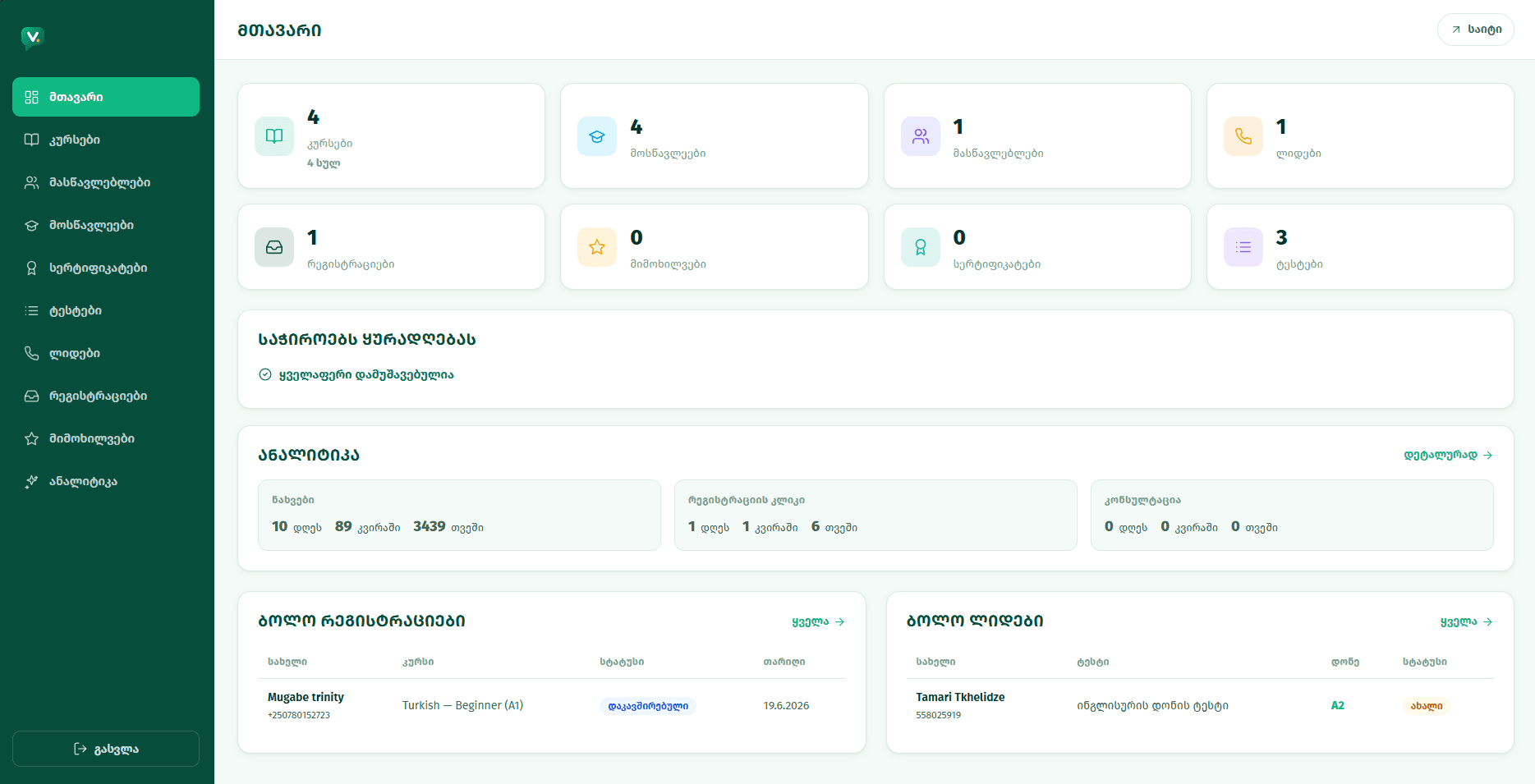The height and width of the screenshot is (784, 1535).
Task: Open ლიდები in the sidebar
Action: (106, 353)
